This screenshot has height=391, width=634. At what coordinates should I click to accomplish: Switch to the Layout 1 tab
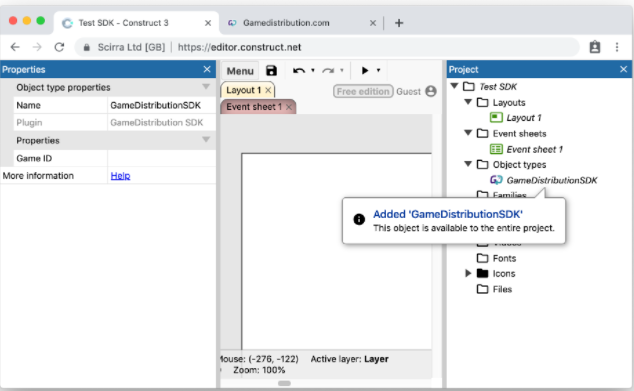coord(243,90)
